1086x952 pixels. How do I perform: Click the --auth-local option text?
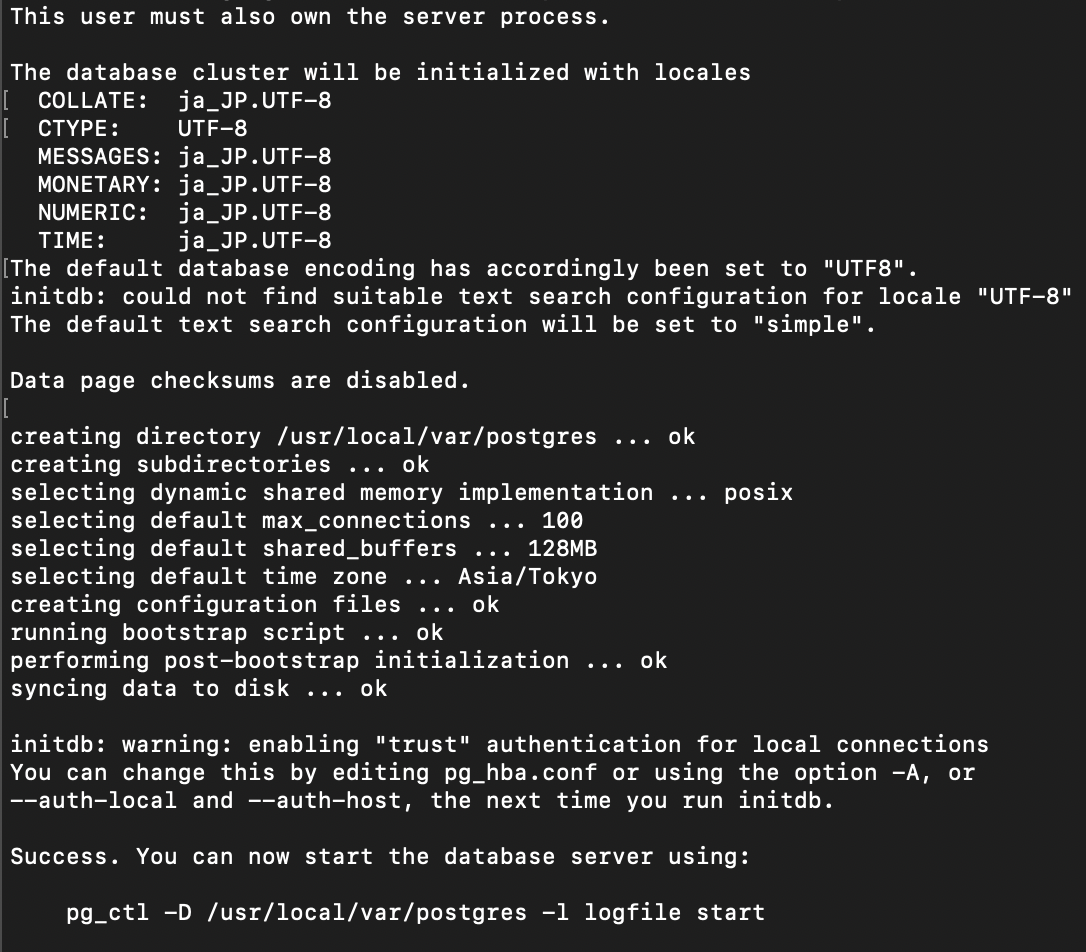[x=94, y=801]
